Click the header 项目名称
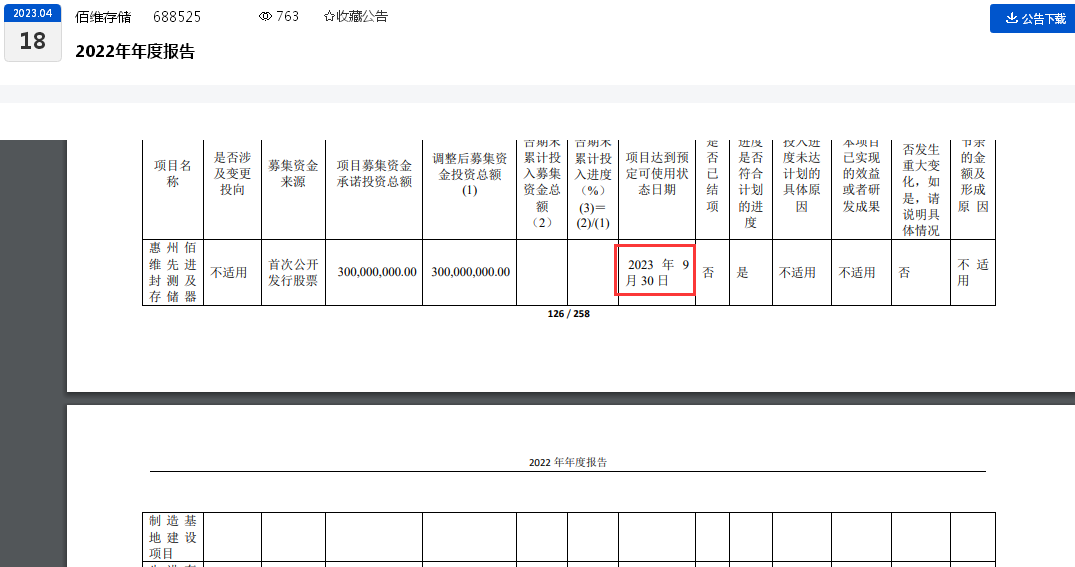This screenshot has width=1075, height=567. [x=173, y=174]
